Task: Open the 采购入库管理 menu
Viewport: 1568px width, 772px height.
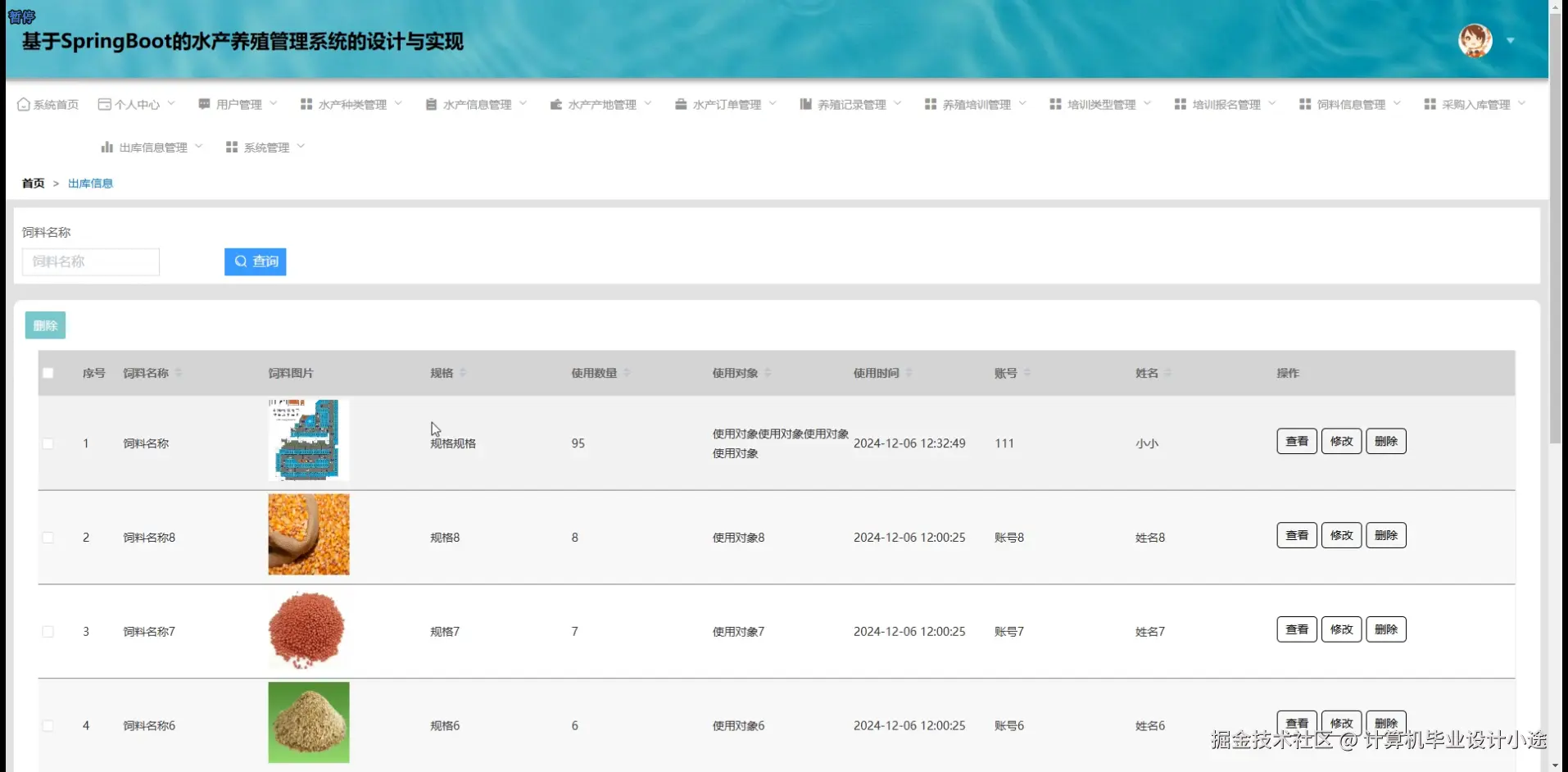Action: [x=1475, y=104]
